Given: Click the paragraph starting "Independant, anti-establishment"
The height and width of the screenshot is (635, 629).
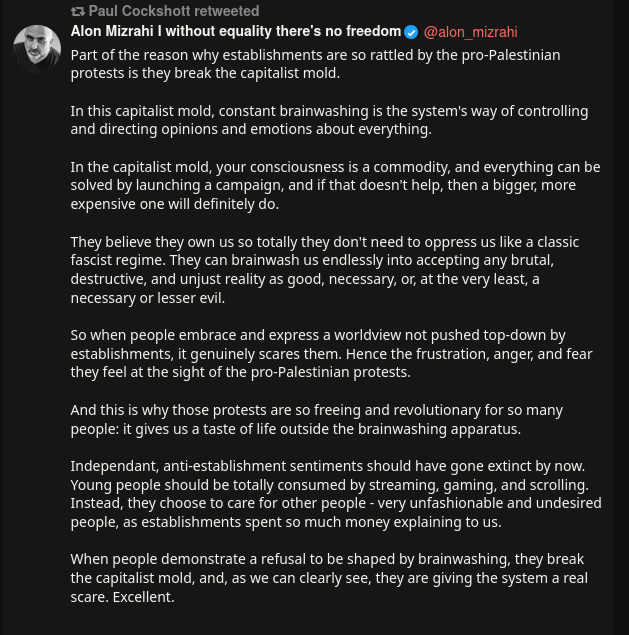Looking at the screenshot, I should click(x=336, y=494).
